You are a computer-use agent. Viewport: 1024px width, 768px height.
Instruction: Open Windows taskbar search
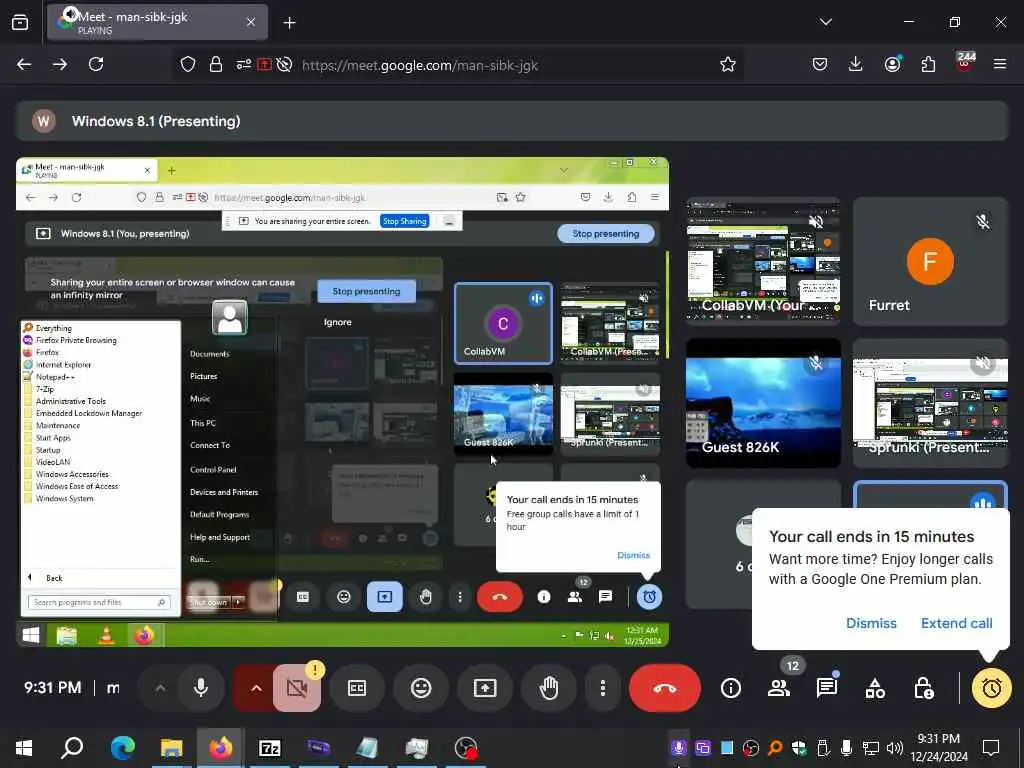(72, 748)
